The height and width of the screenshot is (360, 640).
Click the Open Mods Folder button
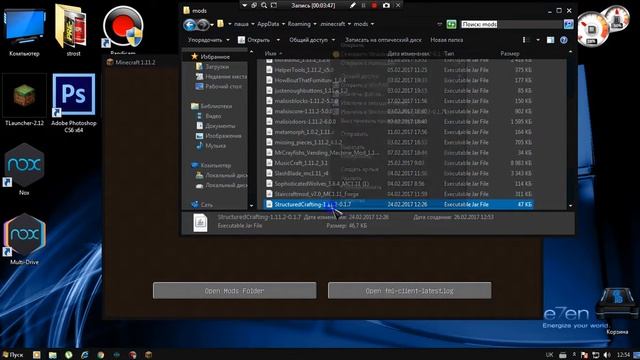pyautogui.click(x=235, y=291)
